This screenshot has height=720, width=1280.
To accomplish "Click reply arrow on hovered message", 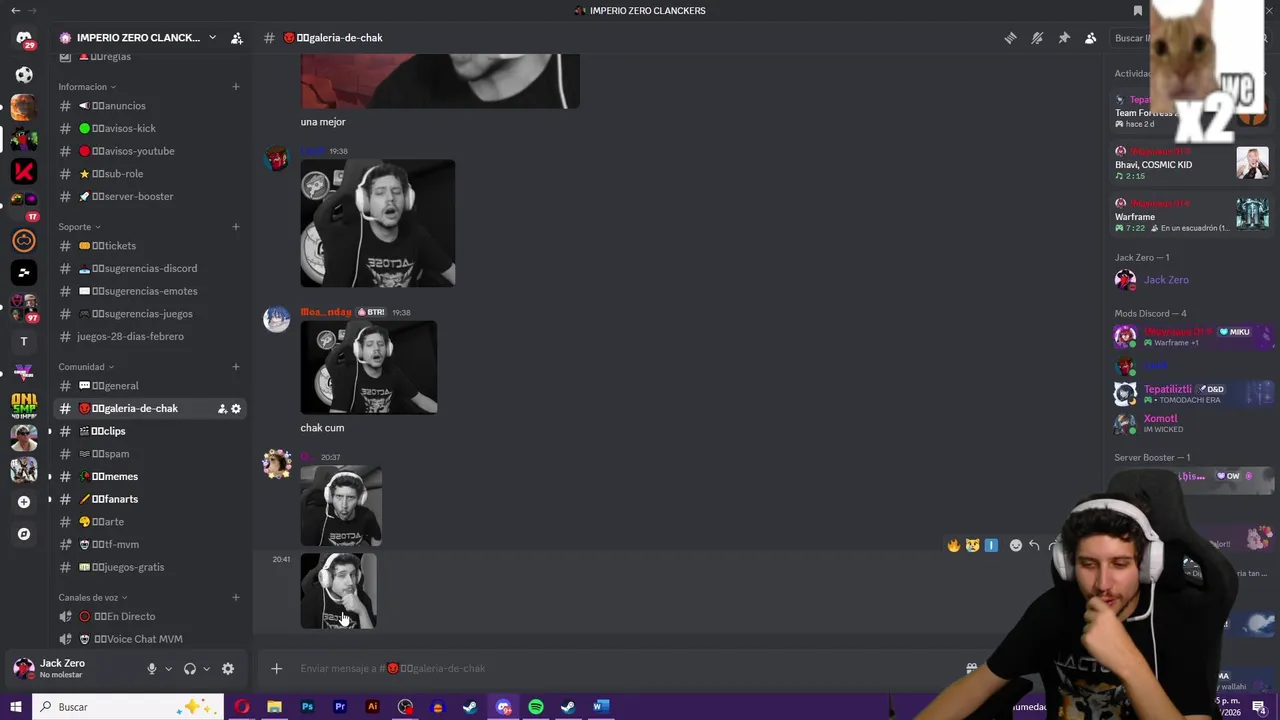I will point(1034,545).
